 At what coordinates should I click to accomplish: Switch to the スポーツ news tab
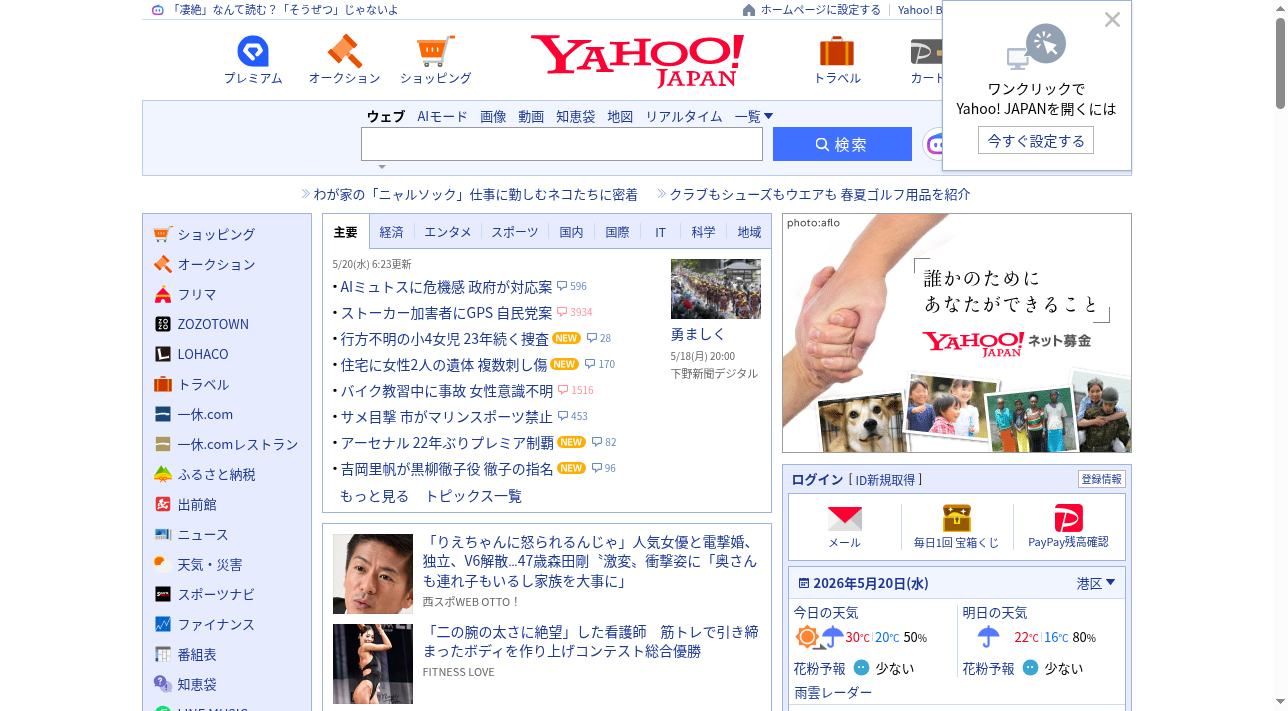[515, 232]
